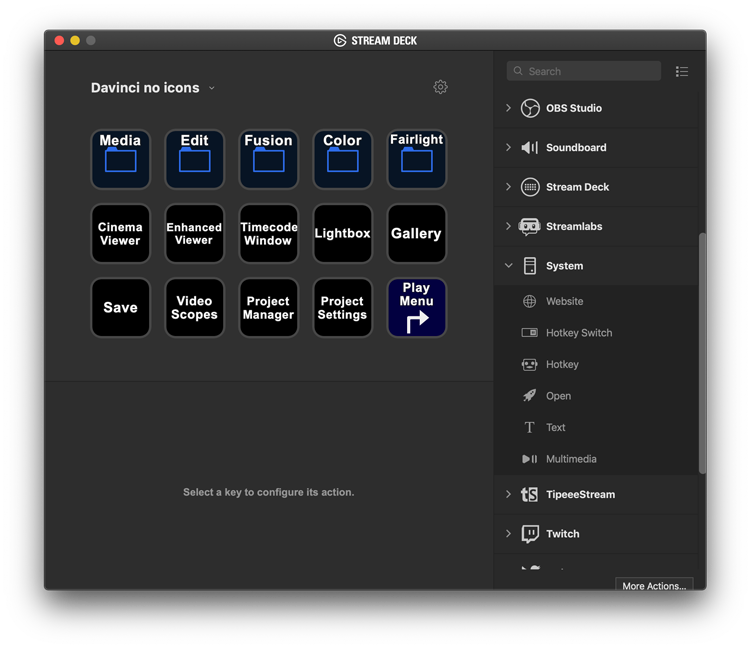Open the Edit folder key
This screenshot has height=648, width=750.
tap(194, 159)
